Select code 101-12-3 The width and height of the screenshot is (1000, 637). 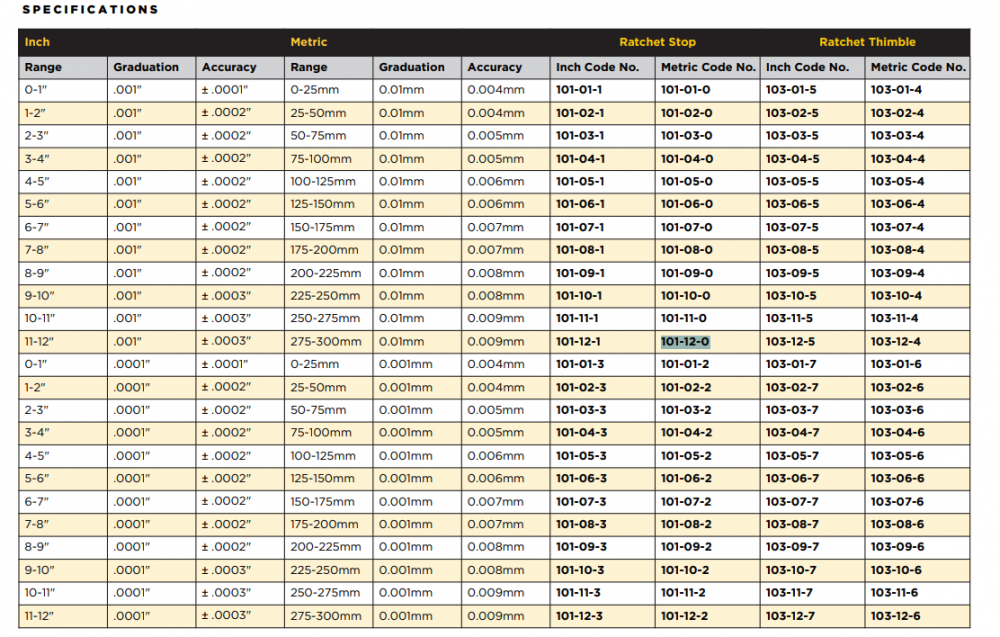579,616
